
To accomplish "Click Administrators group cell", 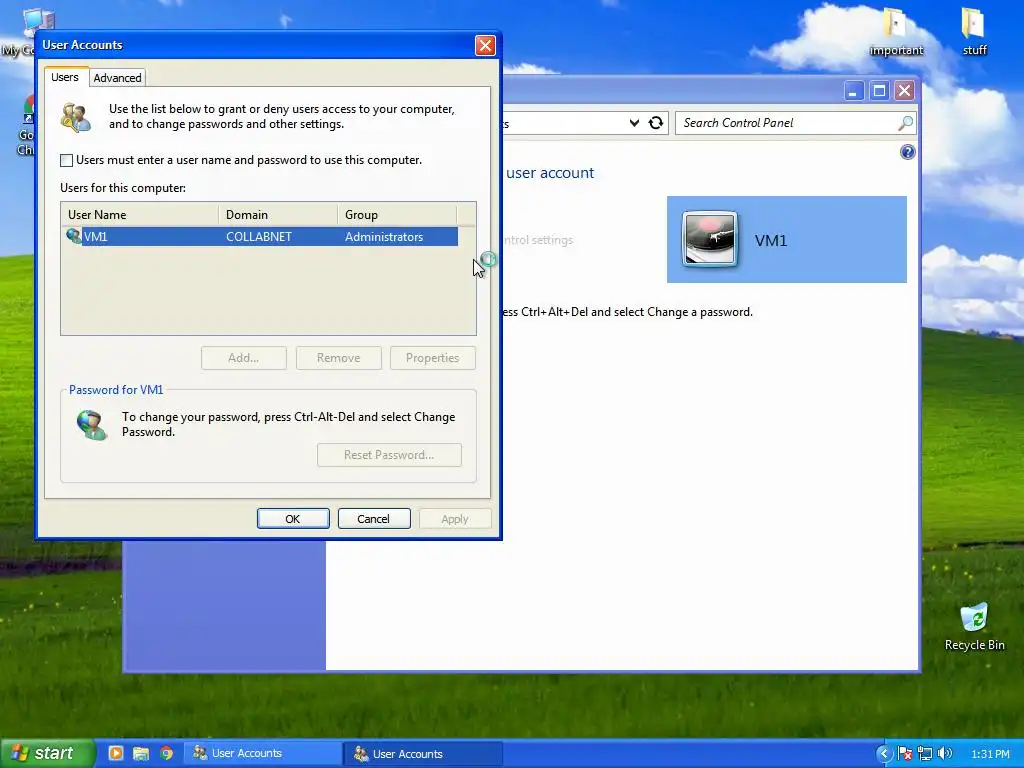I will tap(384, 236).
